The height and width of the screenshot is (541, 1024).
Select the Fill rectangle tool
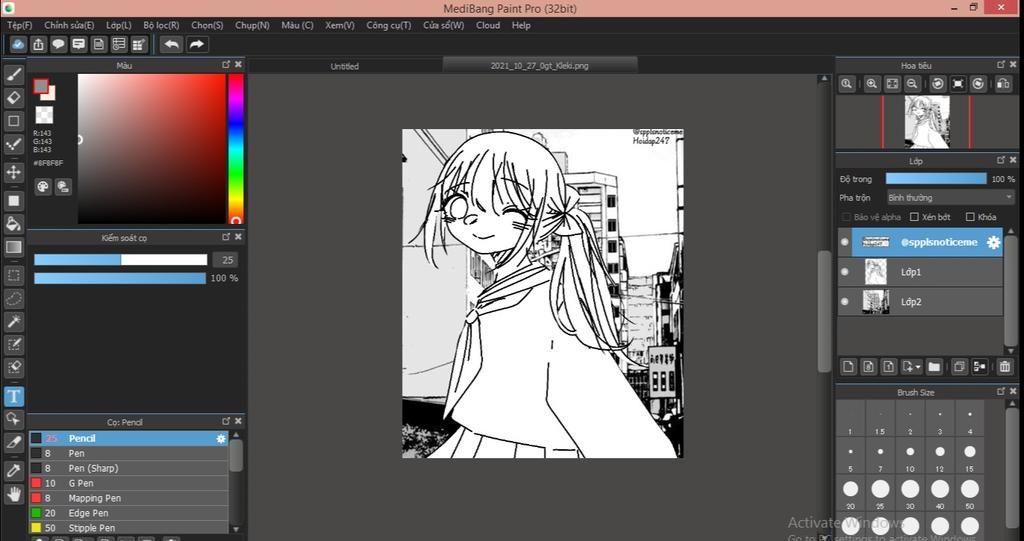tap(14, 201)
